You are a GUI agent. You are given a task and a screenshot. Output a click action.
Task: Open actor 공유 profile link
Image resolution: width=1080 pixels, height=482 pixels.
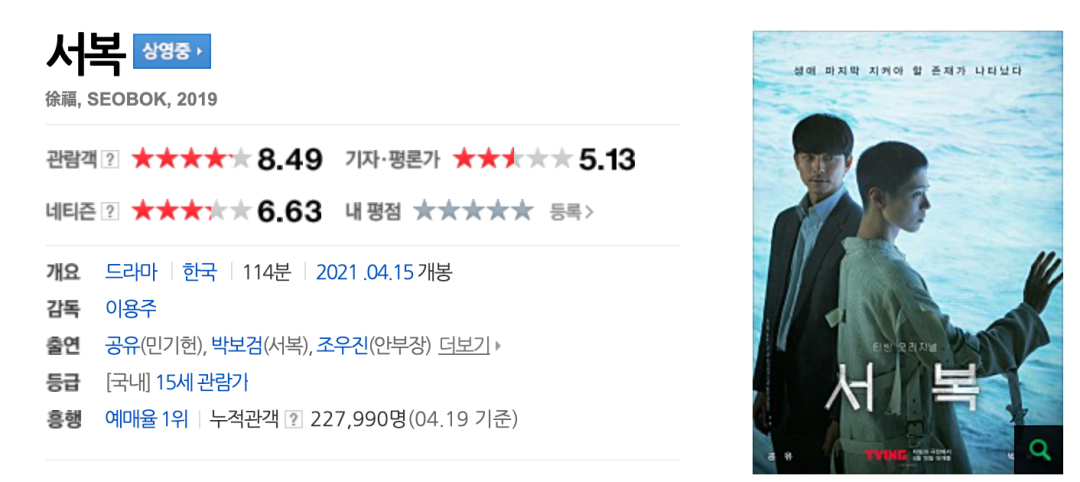(122, 345)
